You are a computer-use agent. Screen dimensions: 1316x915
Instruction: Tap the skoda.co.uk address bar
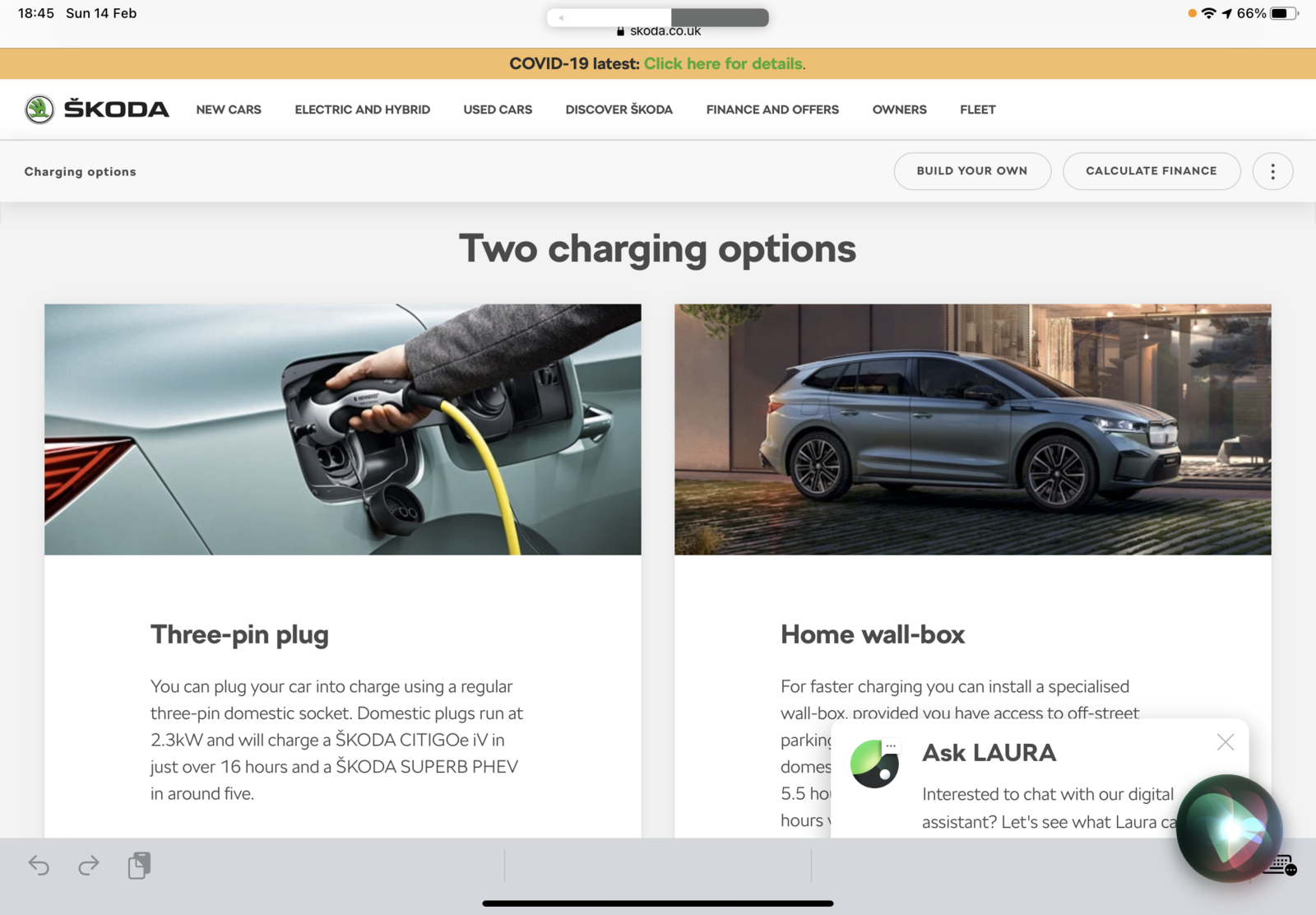tap(658, 30)
